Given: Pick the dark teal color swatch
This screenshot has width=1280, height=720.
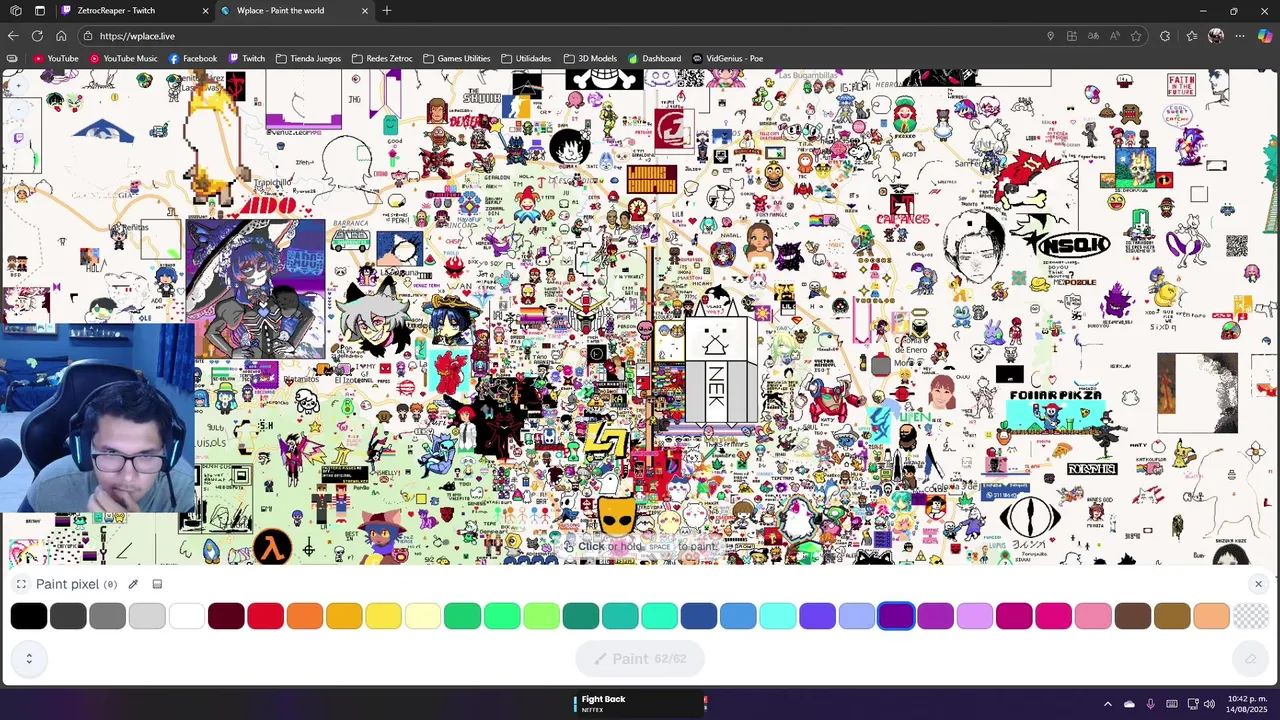Looking at the screenshot, I should tap(581, 616).
